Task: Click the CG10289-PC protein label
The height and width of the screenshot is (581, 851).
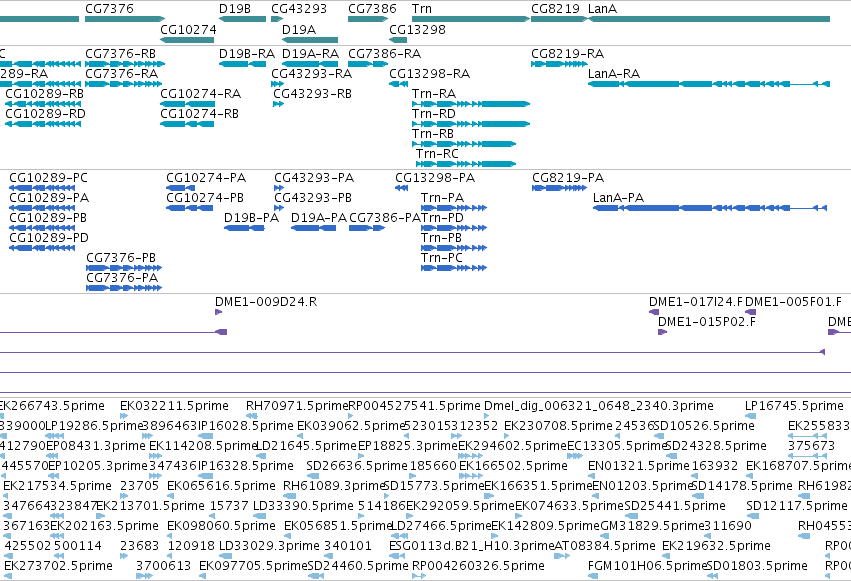Action: 48,178
